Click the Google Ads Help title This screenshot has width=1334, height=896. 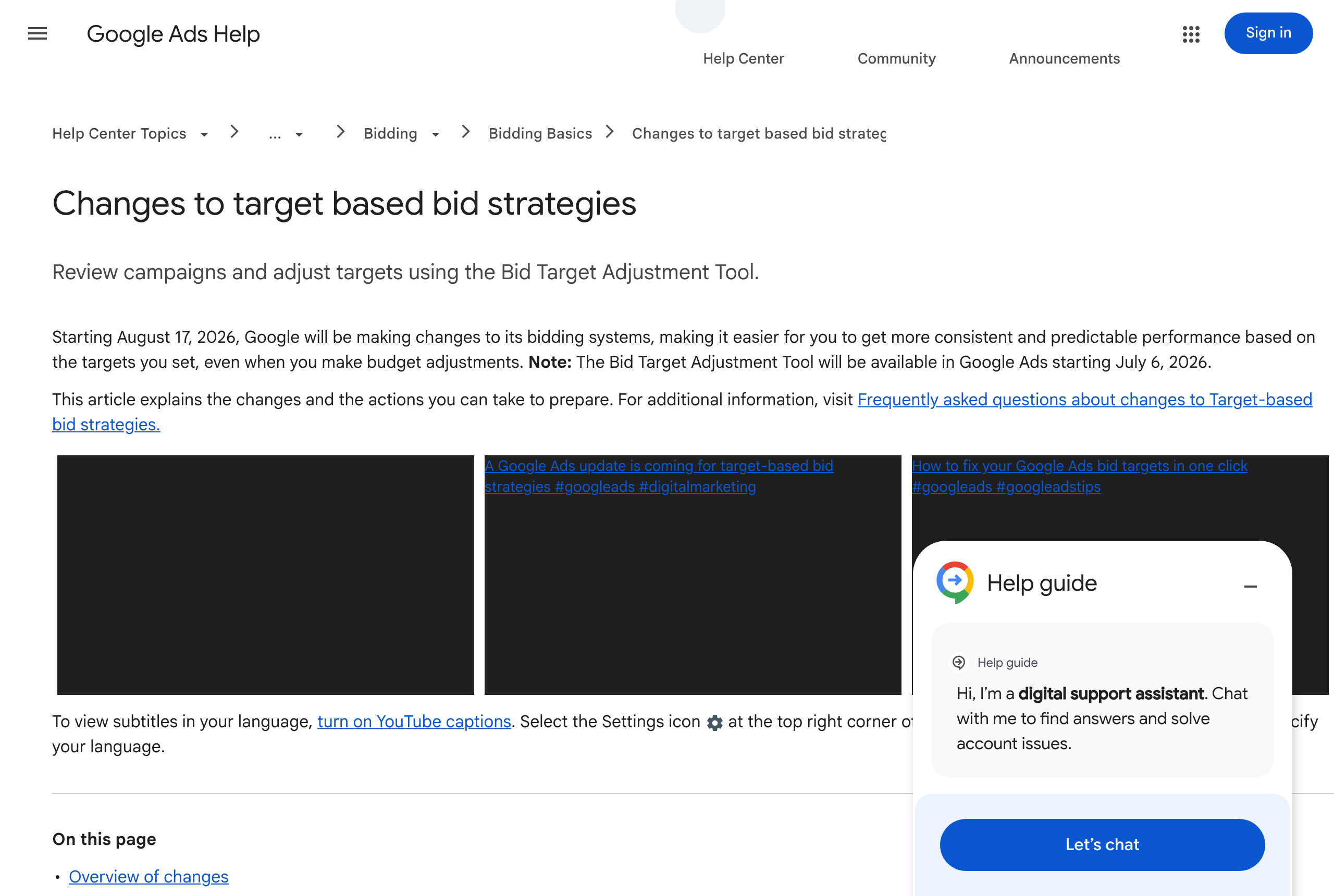click(x=173, y=34)
